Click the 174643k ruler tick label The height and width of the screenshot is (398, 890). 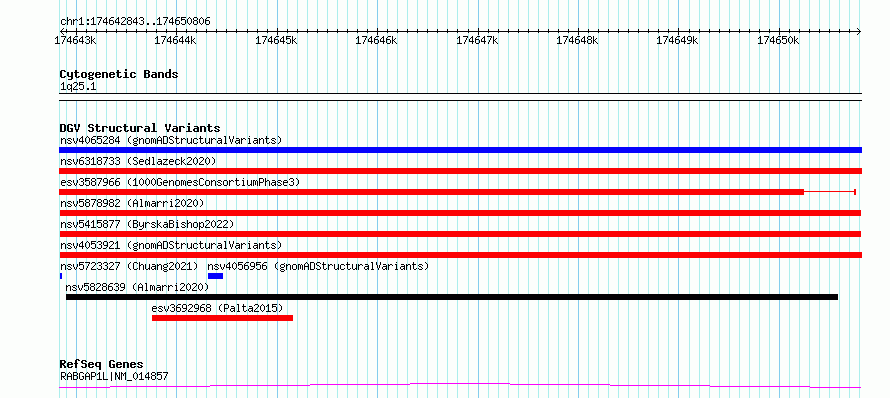tap(75, 41)
